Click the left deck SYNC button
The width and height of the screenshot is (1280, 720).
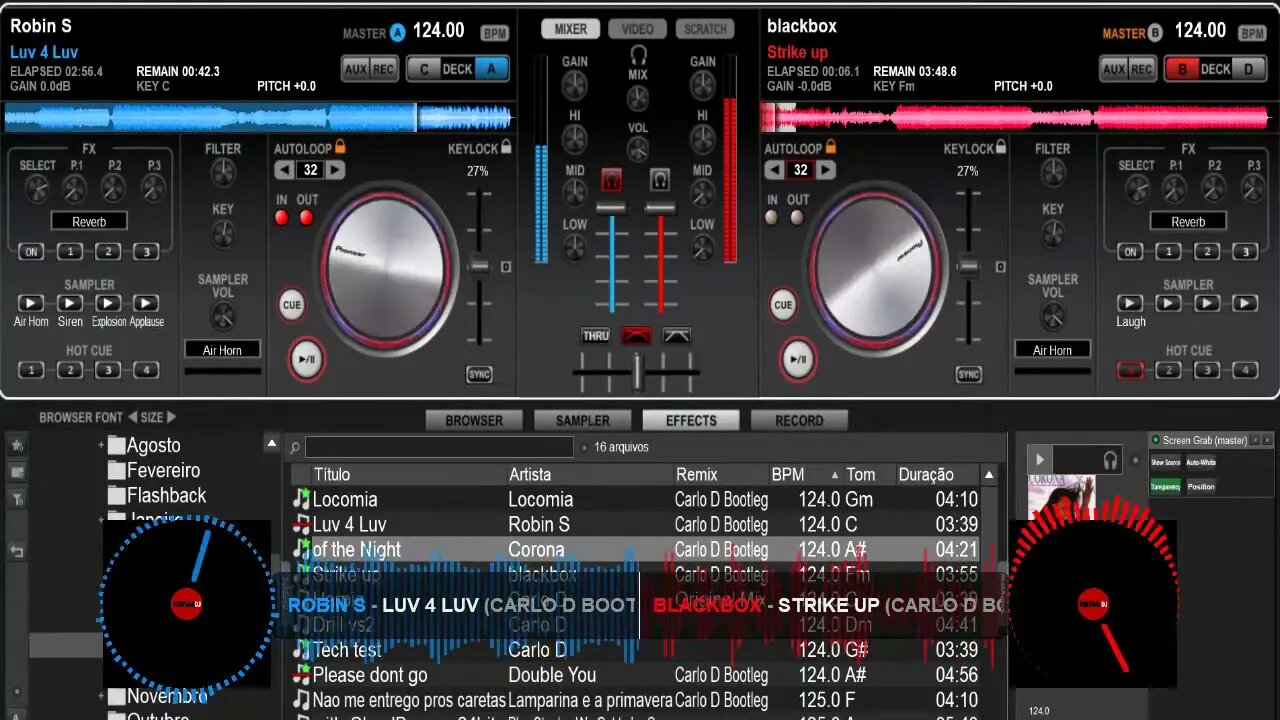click(479, 374)
